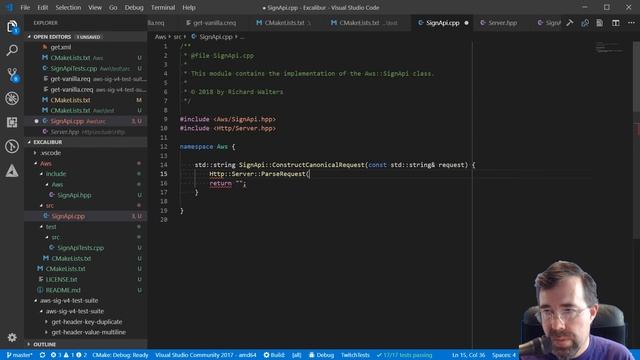Click the unsaved dot beside SignApi.cpp in Open Editors
This screenshot has width=640, height=360.
[x=36, y=121]
